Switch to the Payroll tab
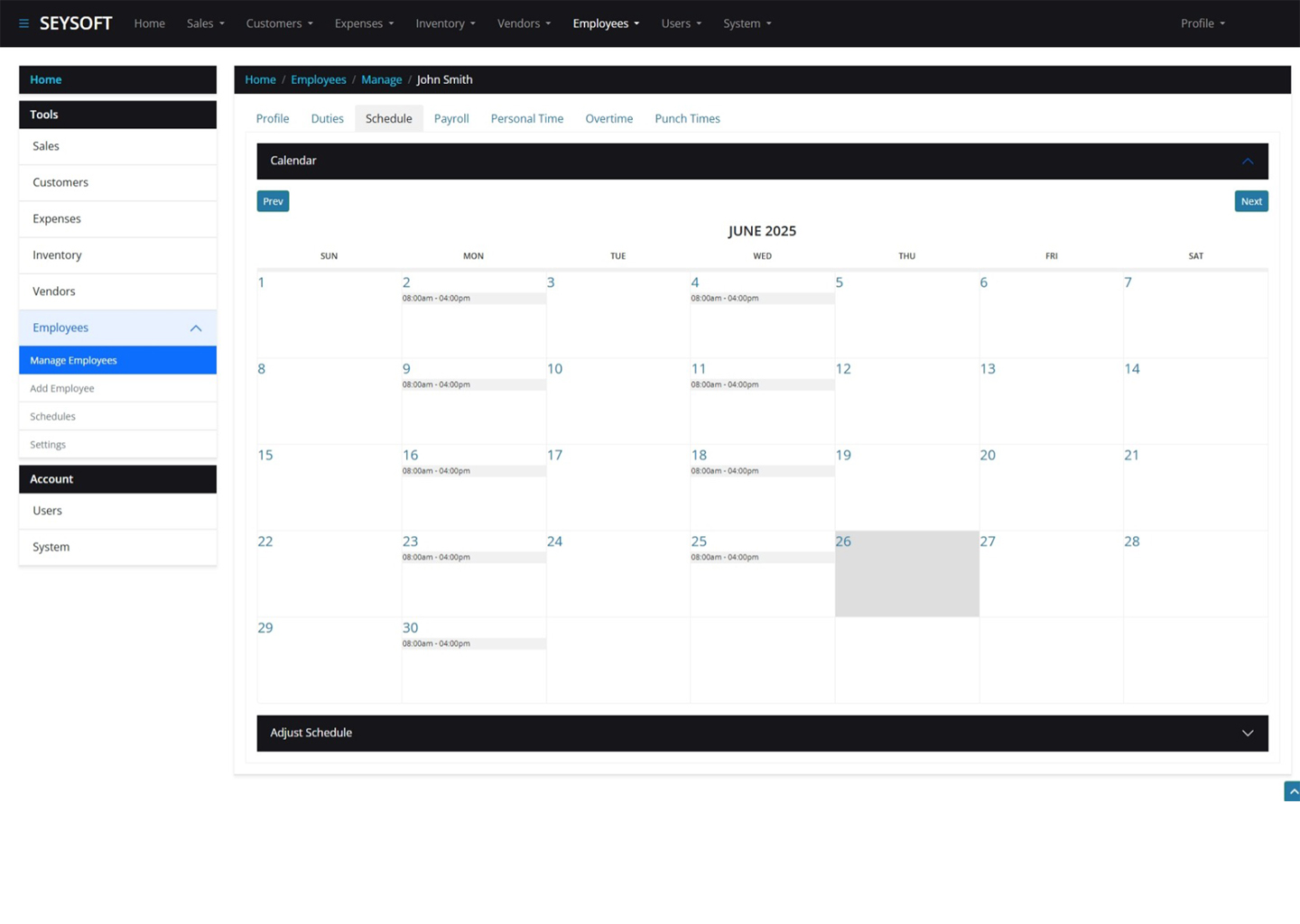 451,118
